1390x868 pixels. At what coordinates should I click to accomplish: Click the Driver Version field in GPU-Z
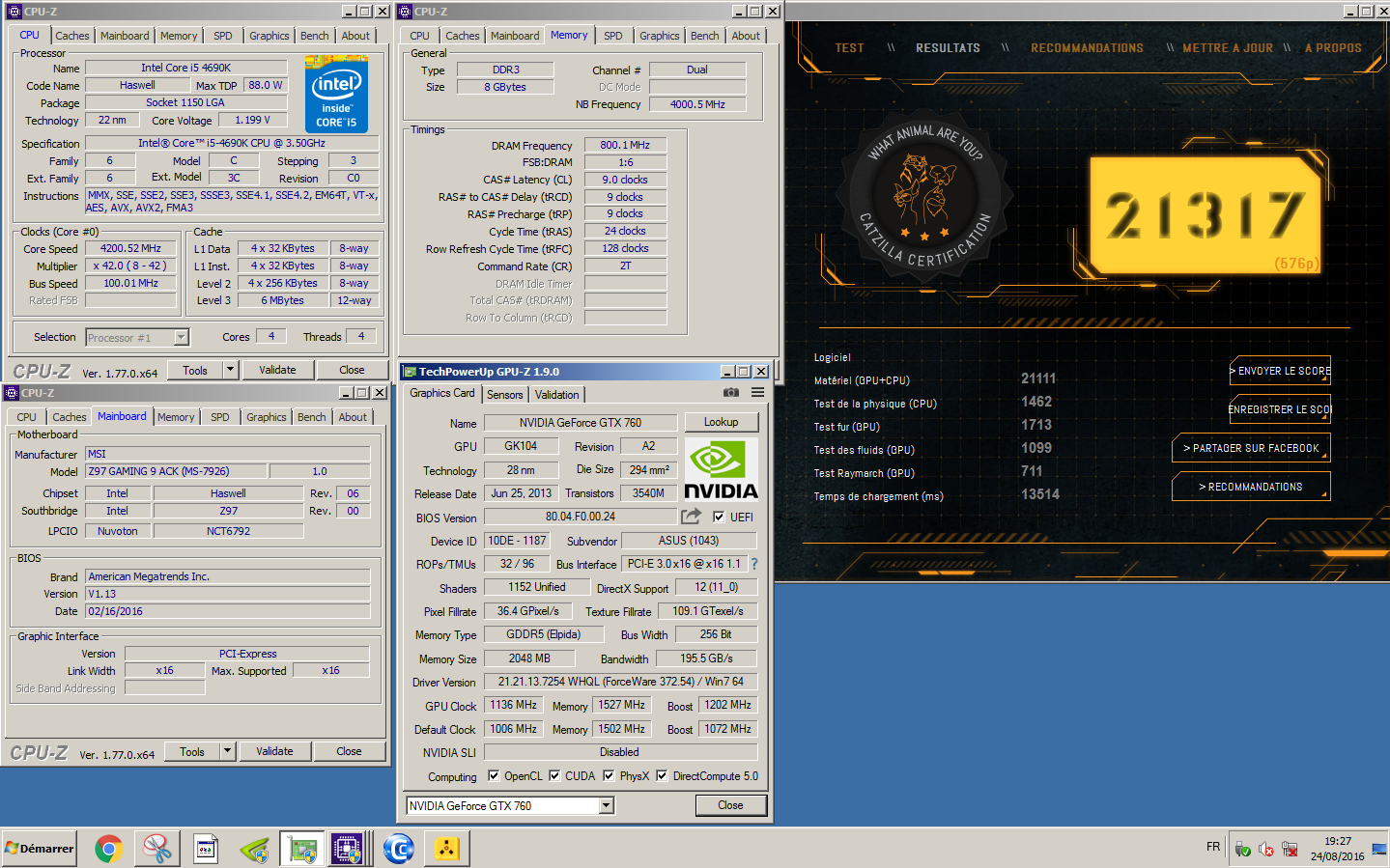(x=620, y=682)
